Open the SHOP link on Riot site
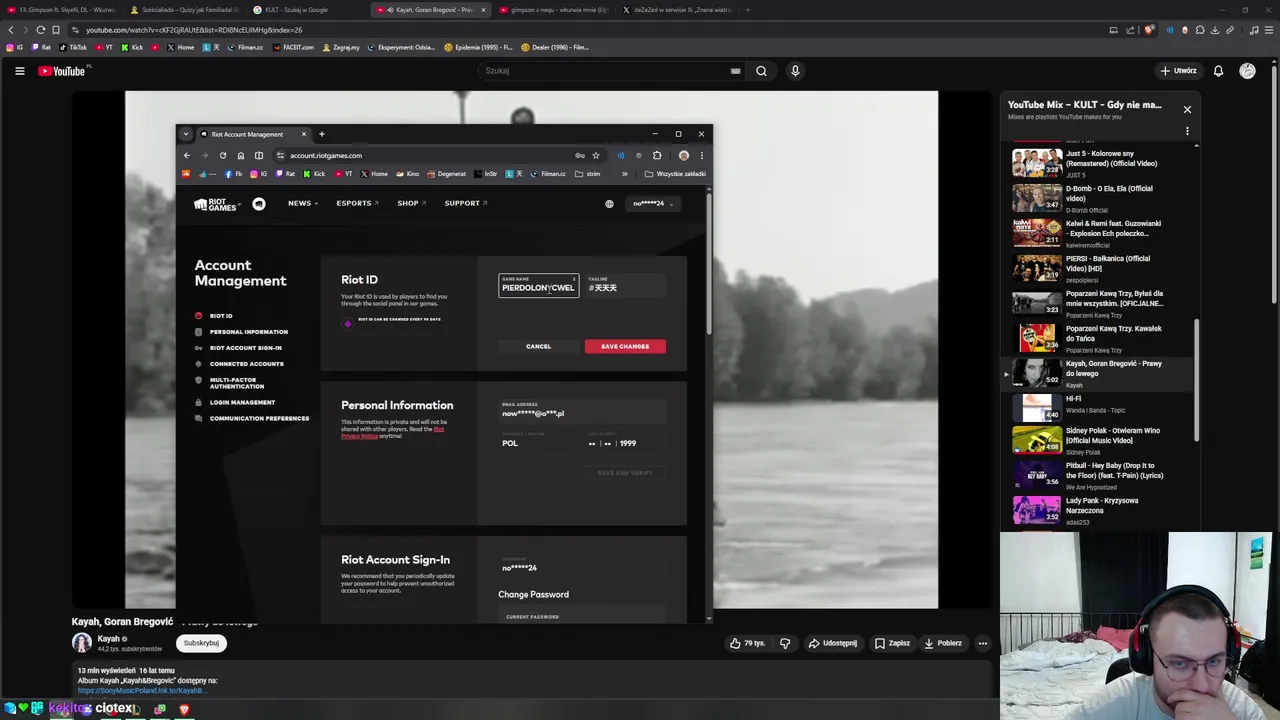Image resolution: width=1280 pixels, height=720 pixels. [411, 203]
